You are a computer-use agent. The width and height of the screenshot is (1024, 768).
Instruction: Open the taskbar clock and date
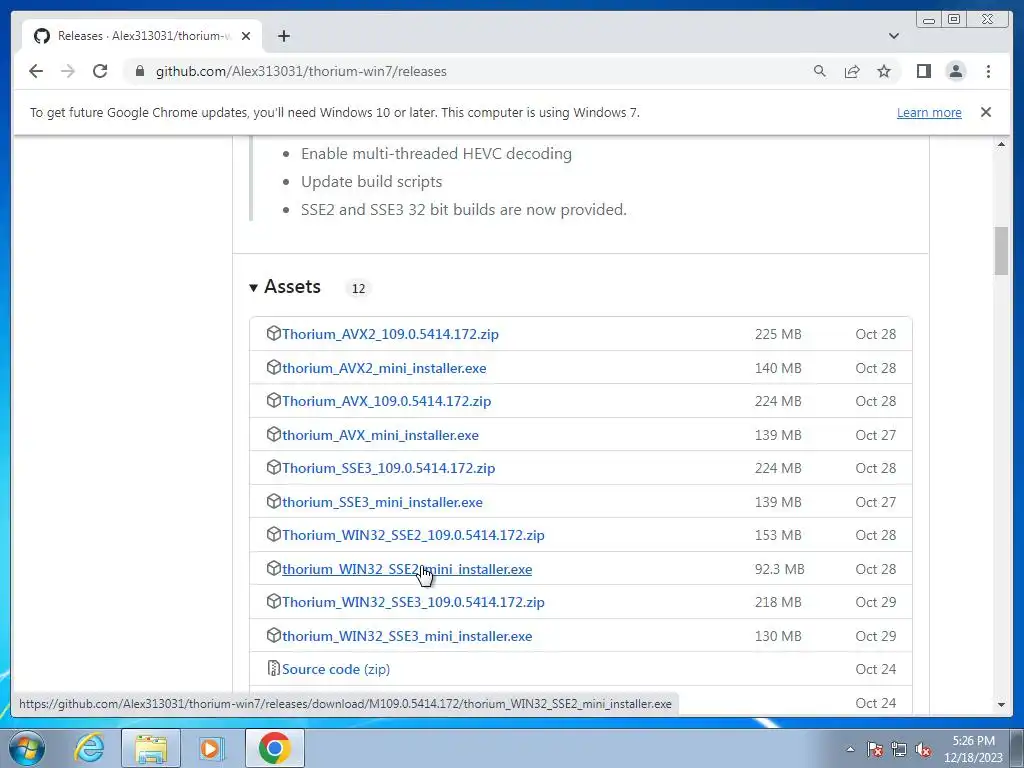point(973,749)
